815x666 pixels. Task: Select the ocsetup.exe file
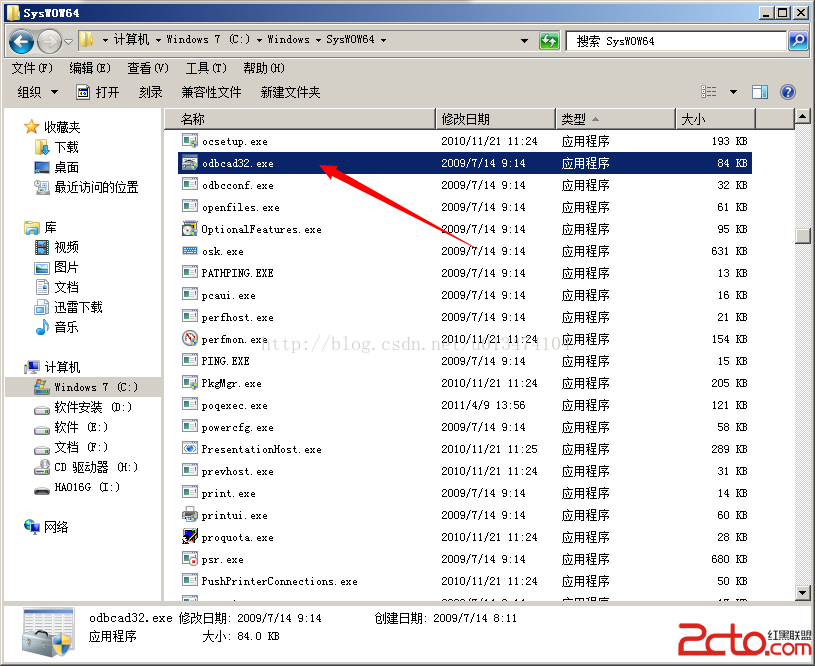coord(465,141)
